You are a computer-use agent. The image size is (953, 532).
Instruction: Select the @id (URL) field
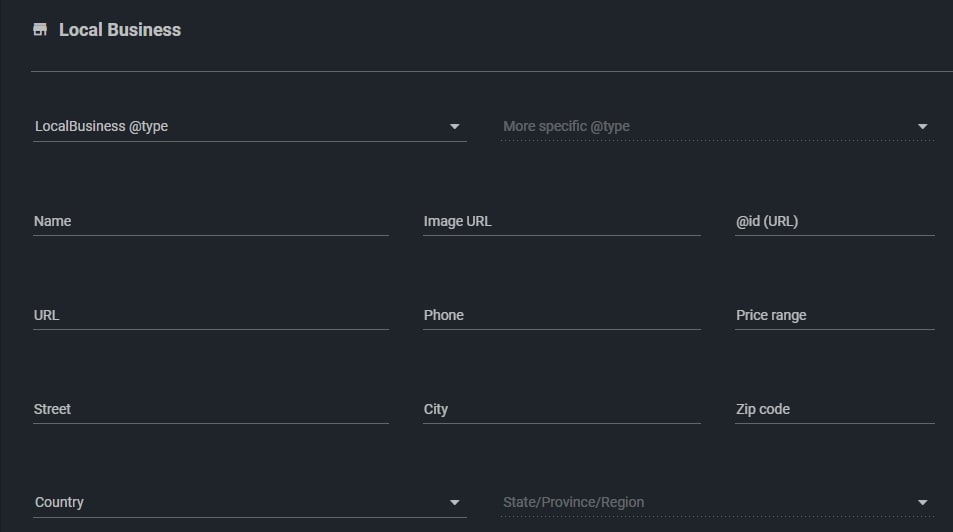pyautogui.click(x=834, y=222)
